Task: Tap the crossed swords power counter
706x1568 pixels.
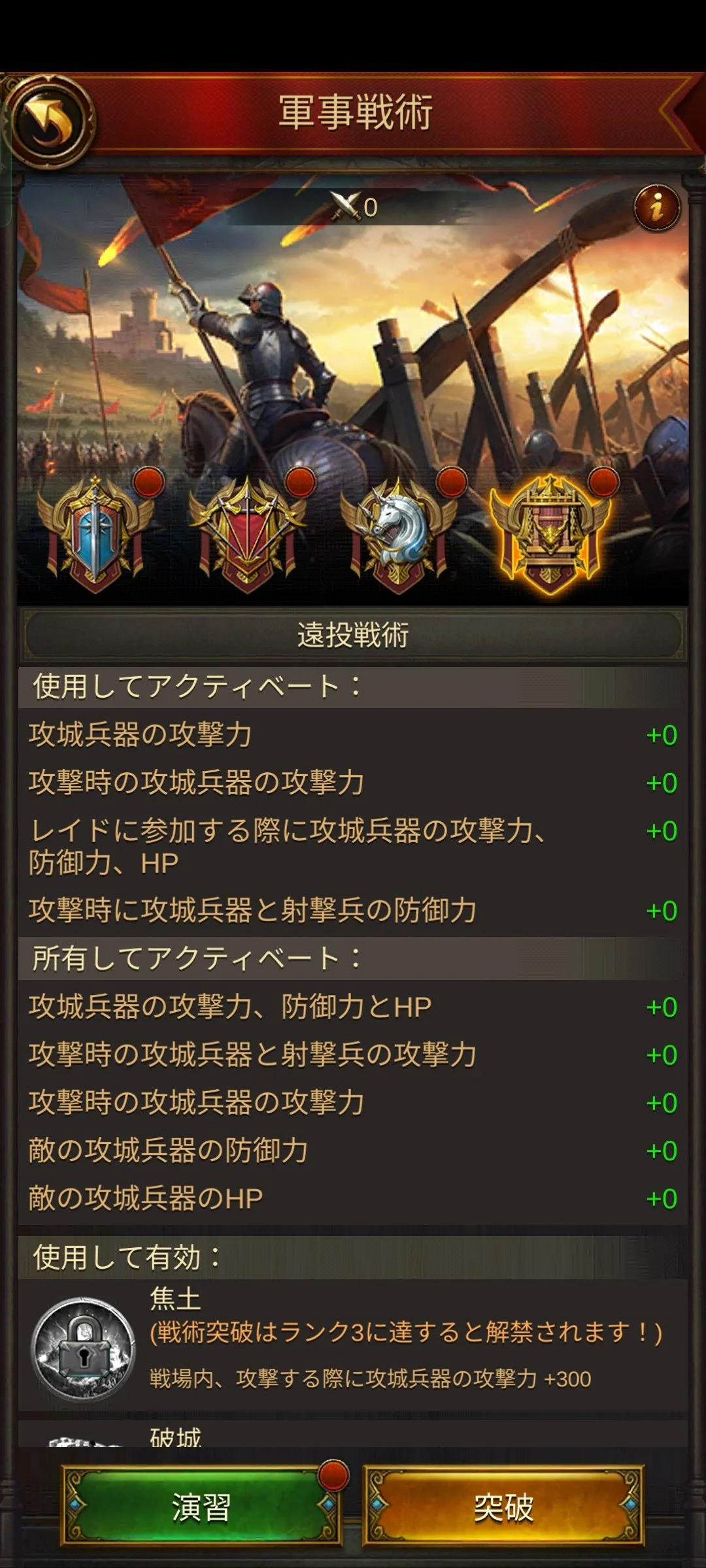Action: tap(354, 207)
